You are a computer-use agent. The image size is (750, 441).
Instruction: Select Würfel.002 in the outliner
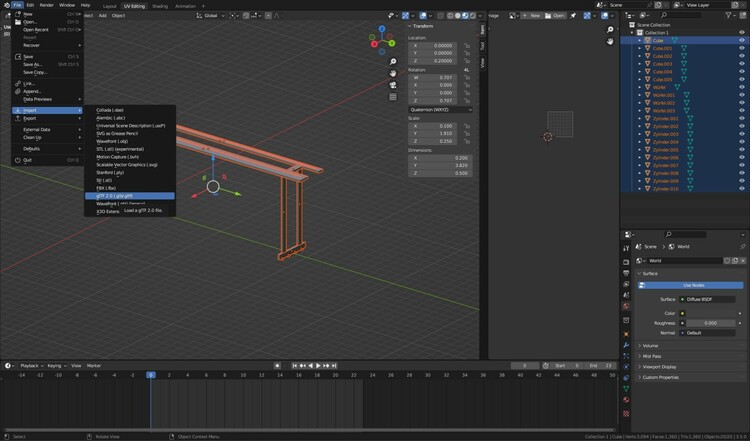coord(664,102)
